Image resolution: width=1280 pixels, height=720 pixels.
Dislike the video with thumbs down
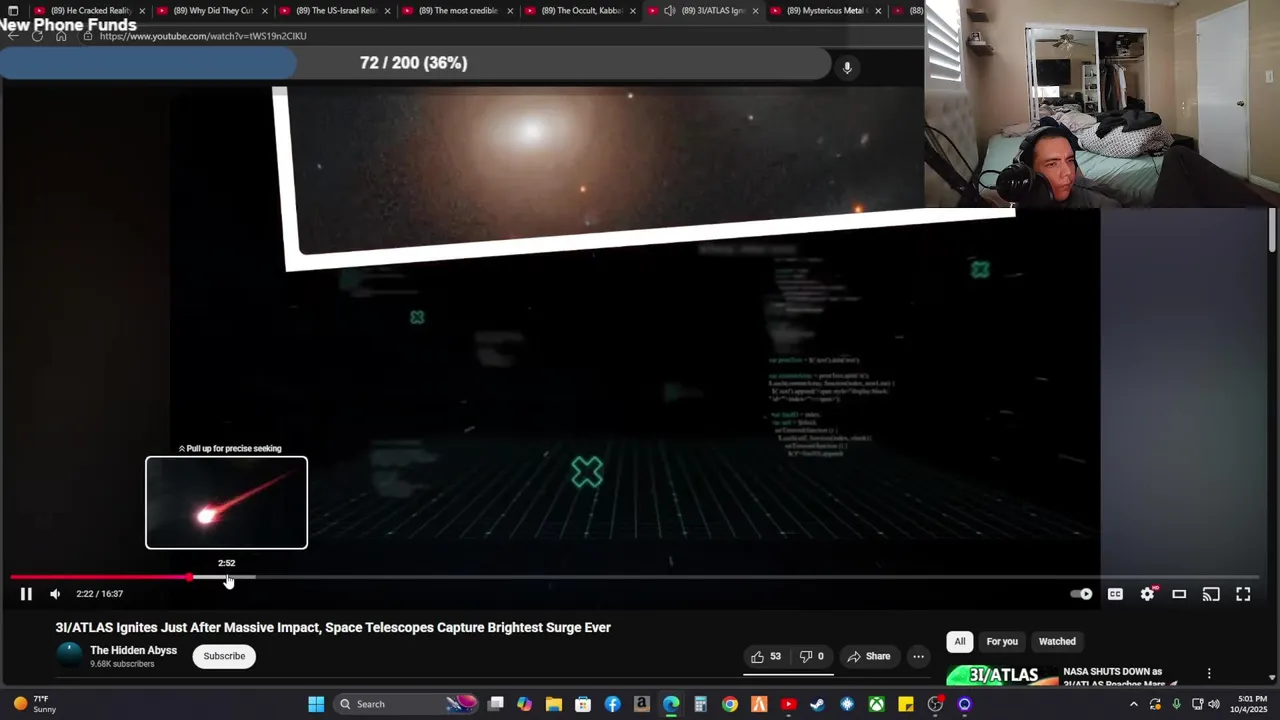pyautogui.click(x=812, y=656)
